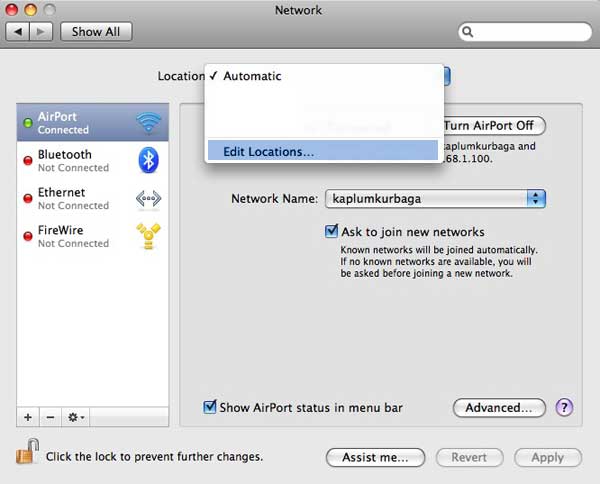The height and width of the screenshot is (484, 600).
Task: Open help with the purple question mark
Action: click(x=564, y=407)
